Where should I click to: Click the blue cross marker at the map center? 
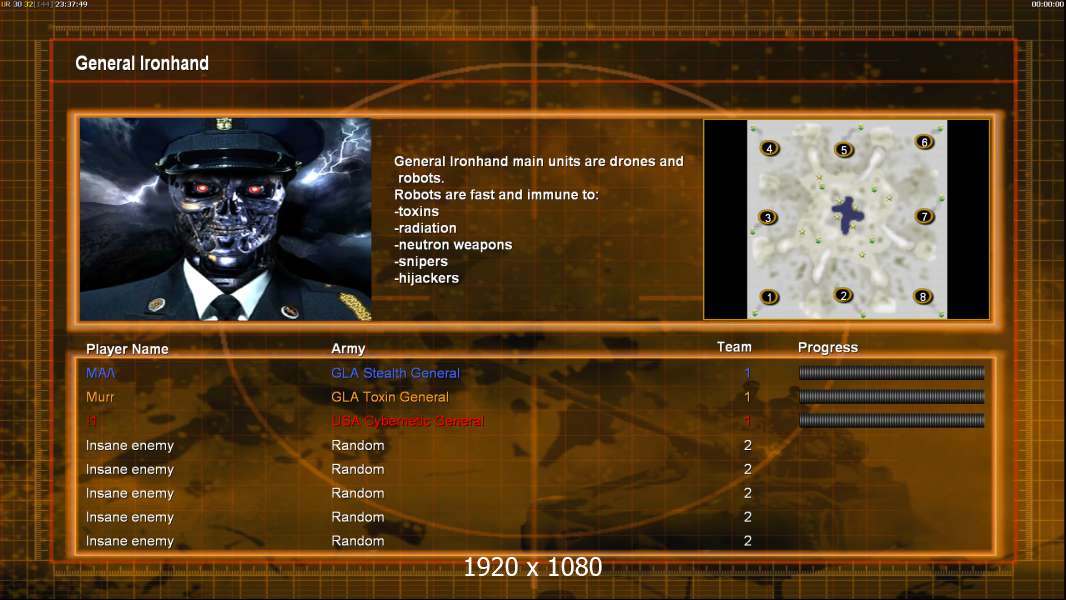tap(847, 215)
